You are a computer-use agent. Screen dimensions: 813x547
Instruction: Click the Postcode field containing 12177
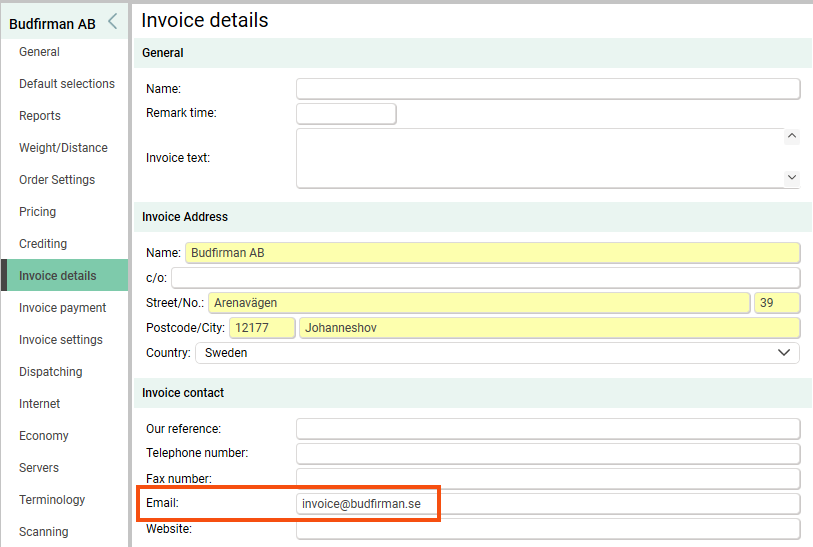click(x=262, y=328)
